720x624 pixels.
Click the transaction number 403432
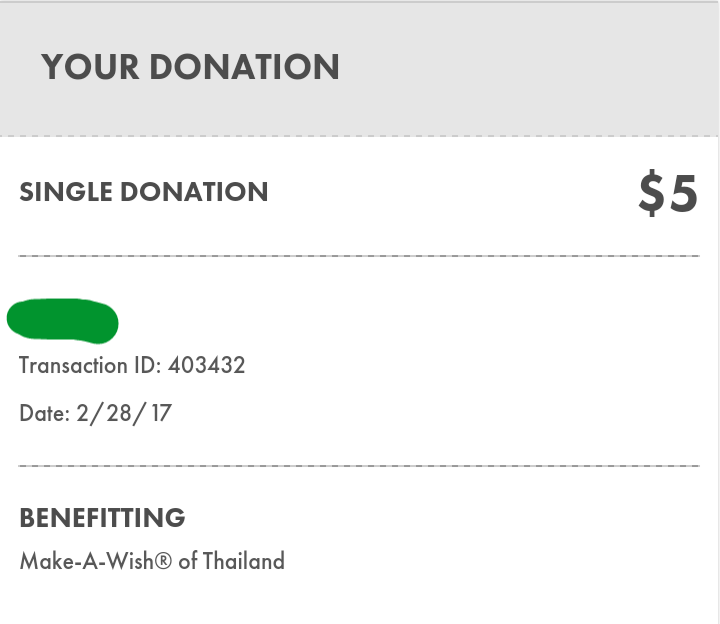[206, 365]
